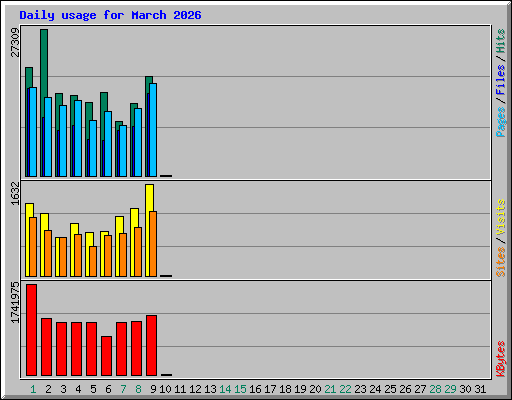Click the Visits legend label

click(501, 217)
